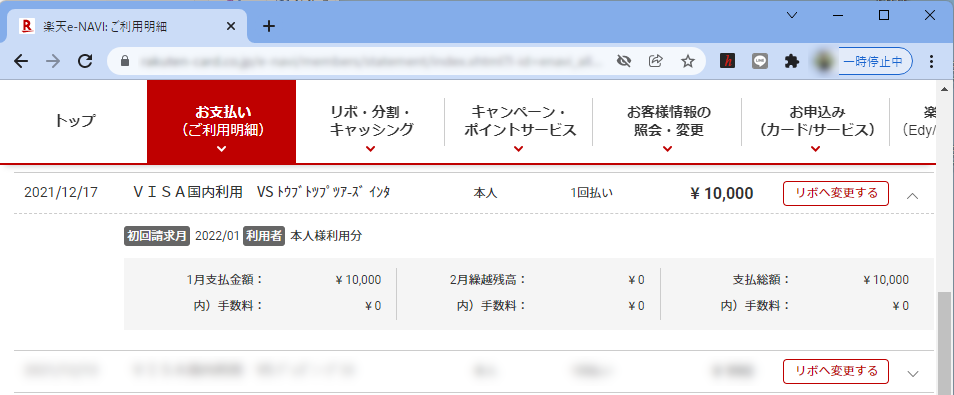Expand chevron under お支払い
Image resolution: width=954 pixels, height=395 pixels.
click(221, 149)
